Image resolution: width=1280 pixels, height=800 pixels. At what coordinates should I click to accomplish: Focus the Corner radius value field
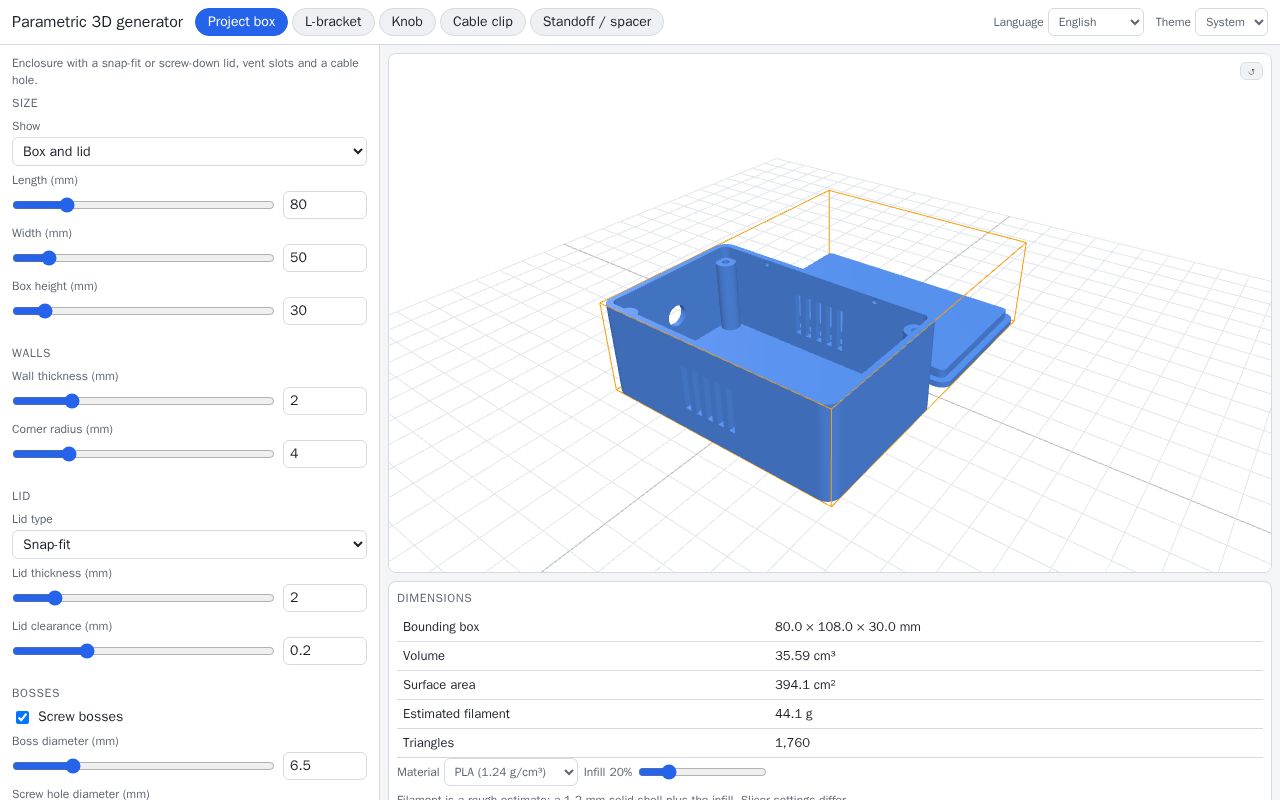325,454
